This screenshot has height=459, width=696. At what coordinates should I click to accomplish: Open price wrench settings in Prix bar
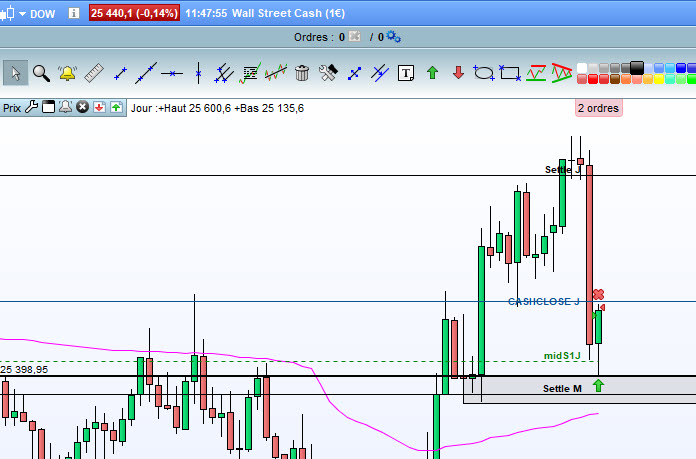coord(32,107)
